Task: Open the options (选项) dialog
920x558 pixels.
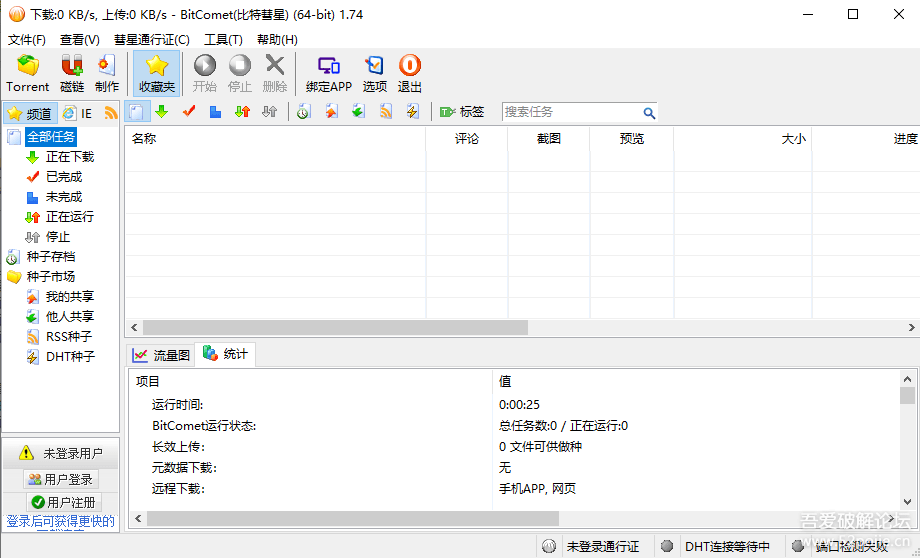Action: pos(374,73)
